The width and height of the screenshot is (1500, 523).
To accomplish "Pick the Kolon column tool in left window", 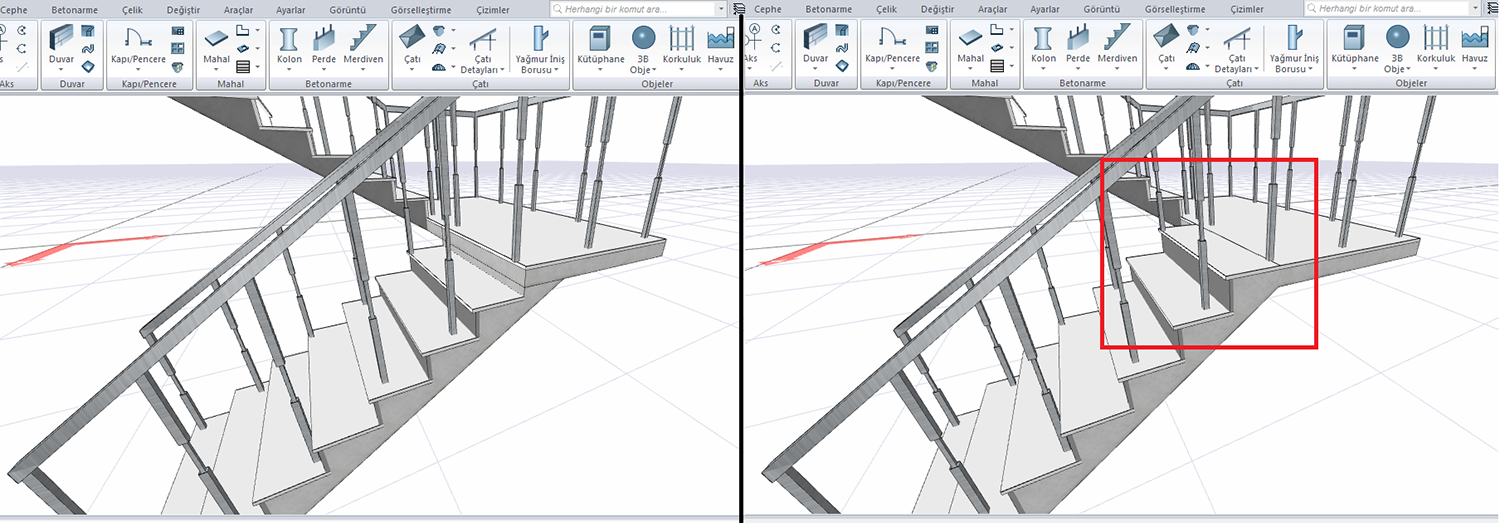I will 289,46.
